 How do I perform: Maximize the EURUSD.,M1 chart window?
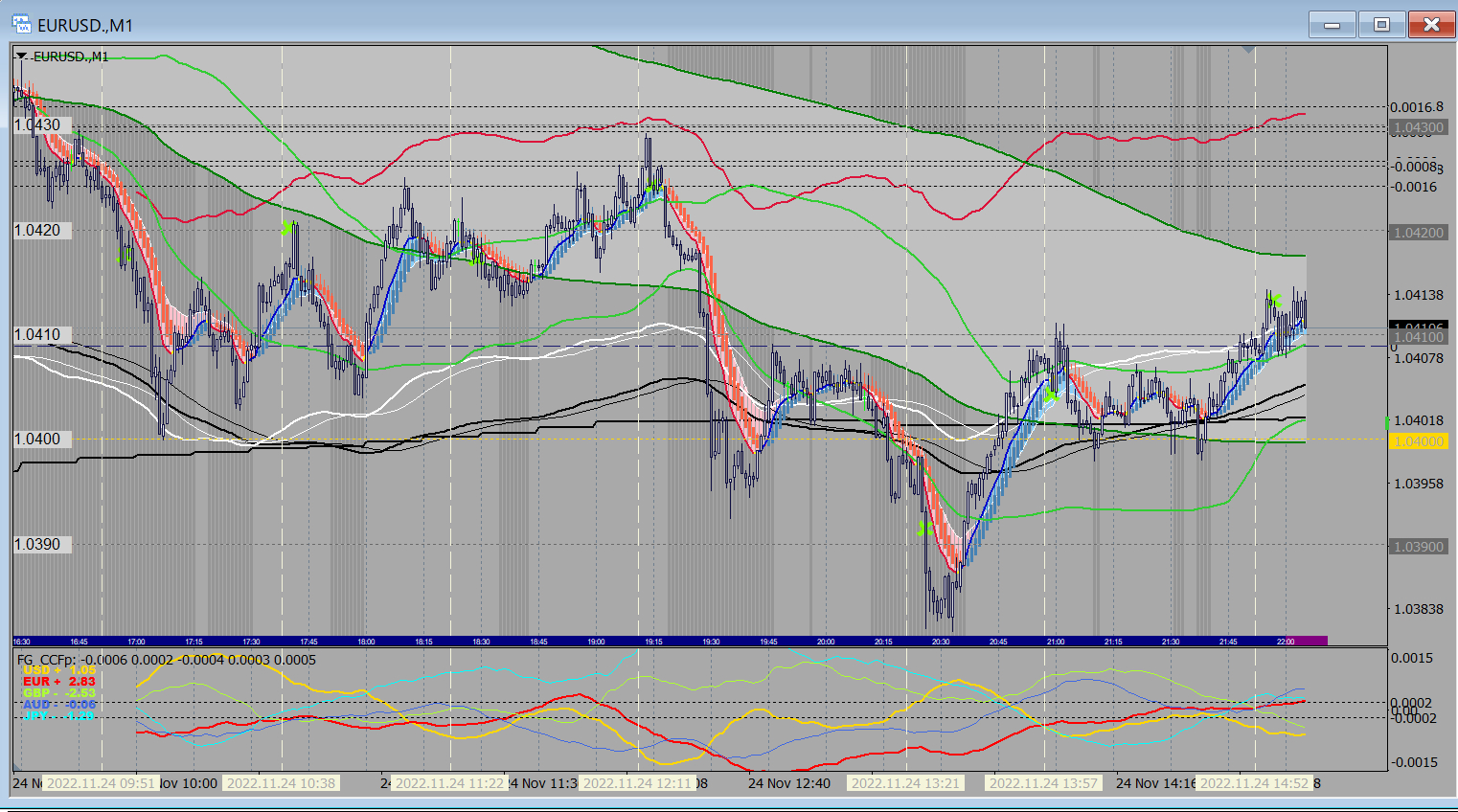pos(1381,24)
